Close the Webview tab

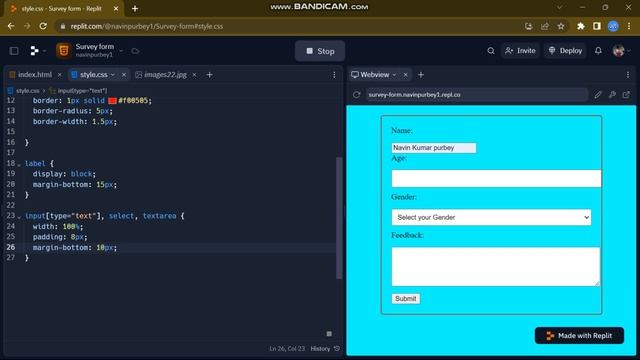point(405,75)
